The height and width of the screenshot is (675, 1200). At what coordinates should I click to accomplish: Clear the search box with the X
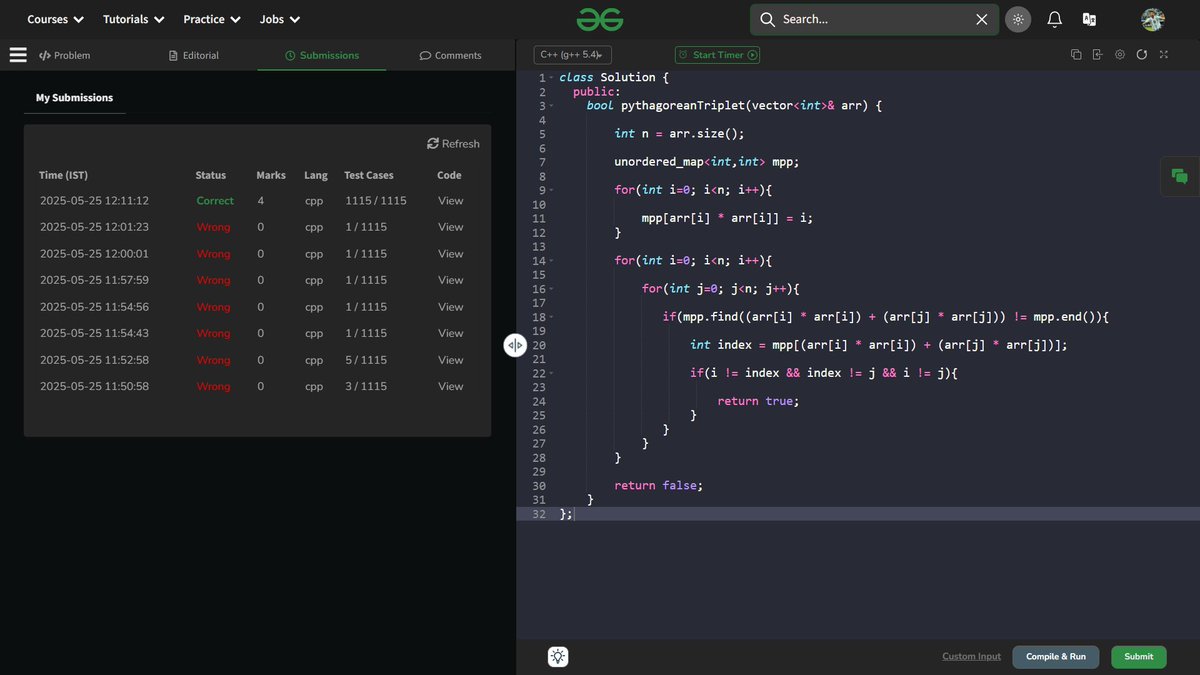pyautogui.click(x=981, y=19)
